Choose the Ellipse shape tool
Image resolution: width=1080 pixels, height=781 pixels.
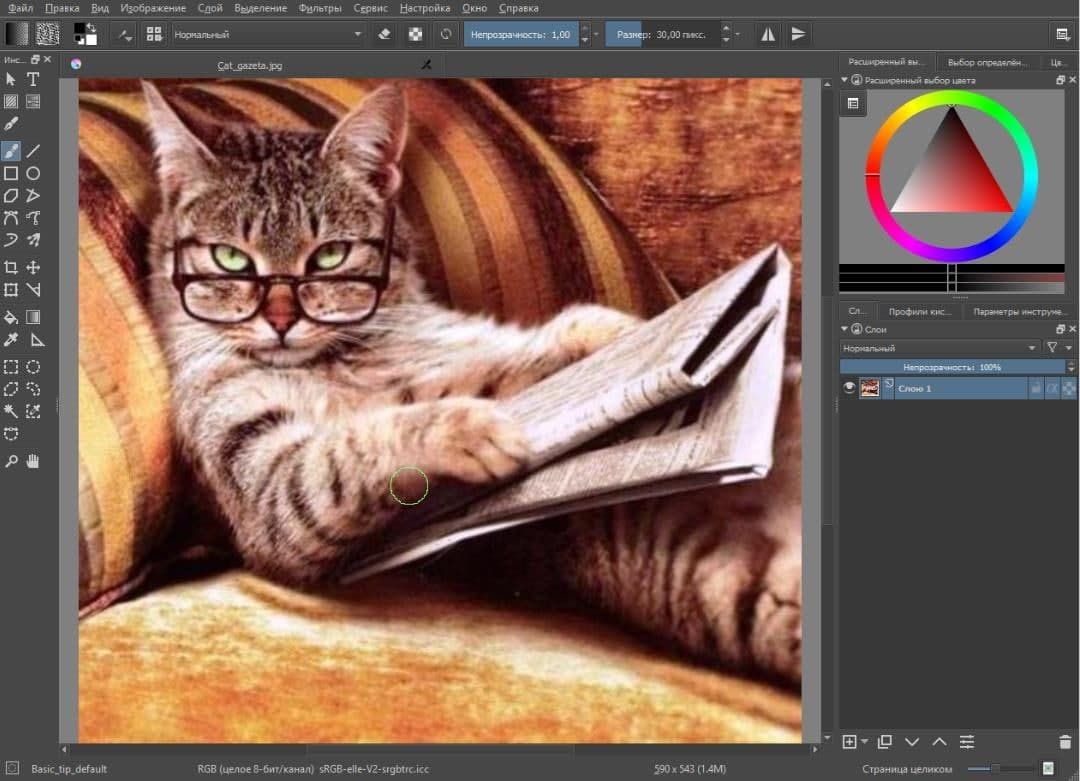click(33, 173)
